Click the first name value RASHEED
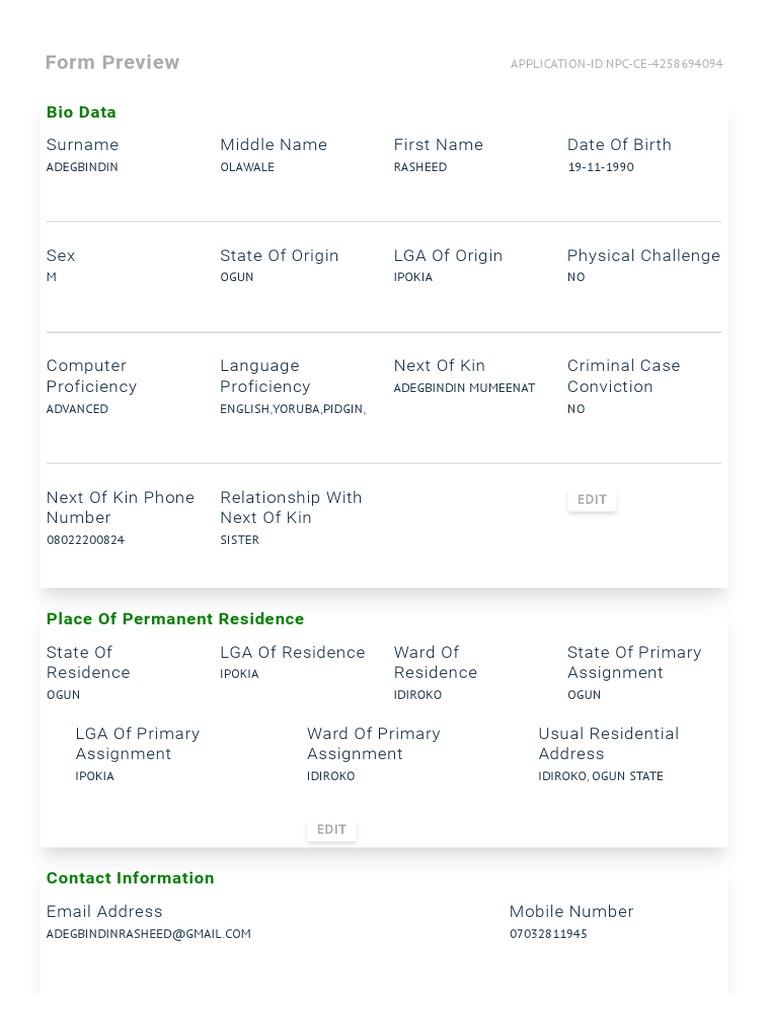Image resolution: width=768 pixels, height=1024 pixels. coord(420,167)
